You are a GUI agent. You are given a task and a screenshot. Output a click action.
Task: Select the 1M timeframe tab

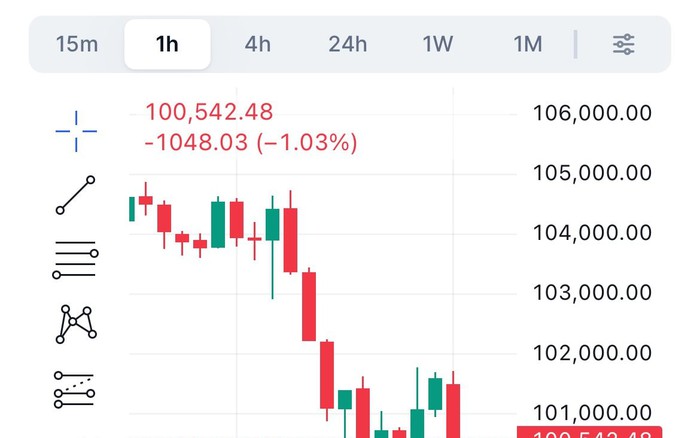point(527,44)
